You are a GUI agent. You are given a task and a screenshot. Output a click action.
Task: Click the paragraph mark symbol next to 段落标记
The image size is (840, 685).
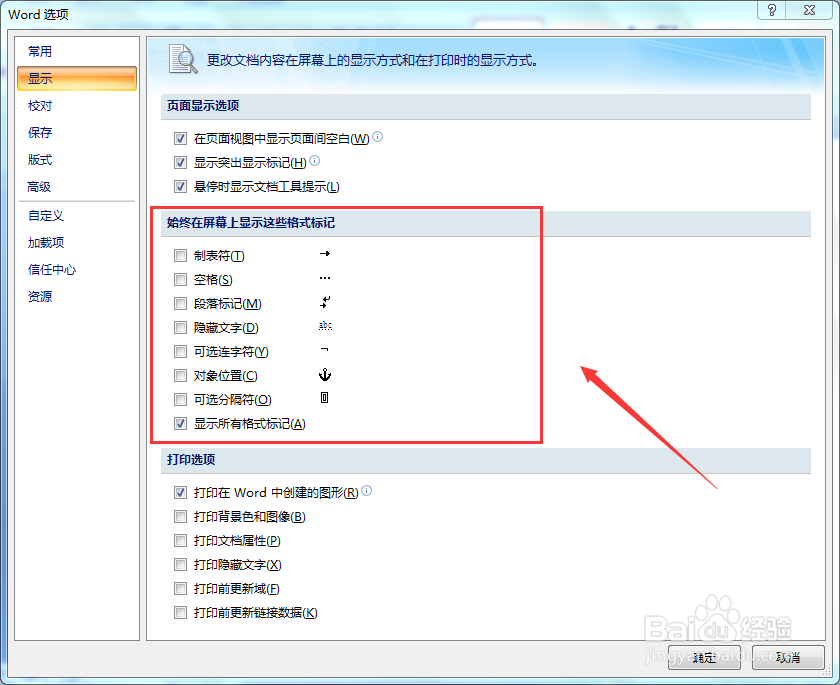[x=325, y=302]
